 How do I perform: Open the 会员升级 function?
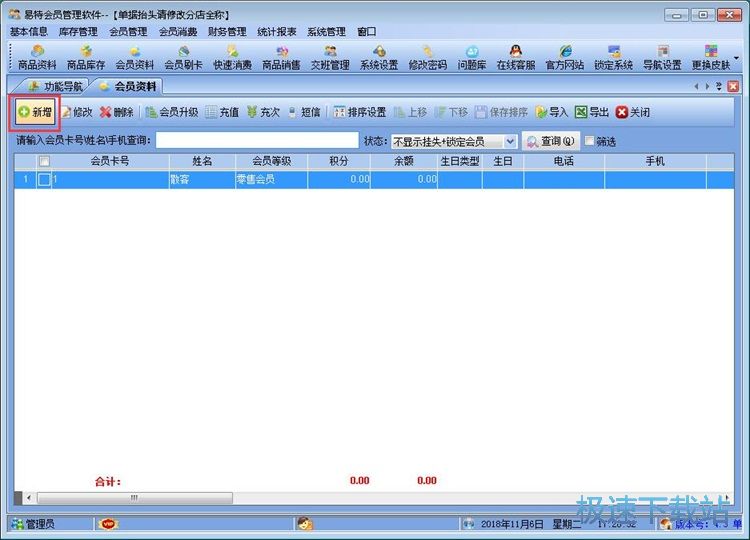click(x=172, y=112)
